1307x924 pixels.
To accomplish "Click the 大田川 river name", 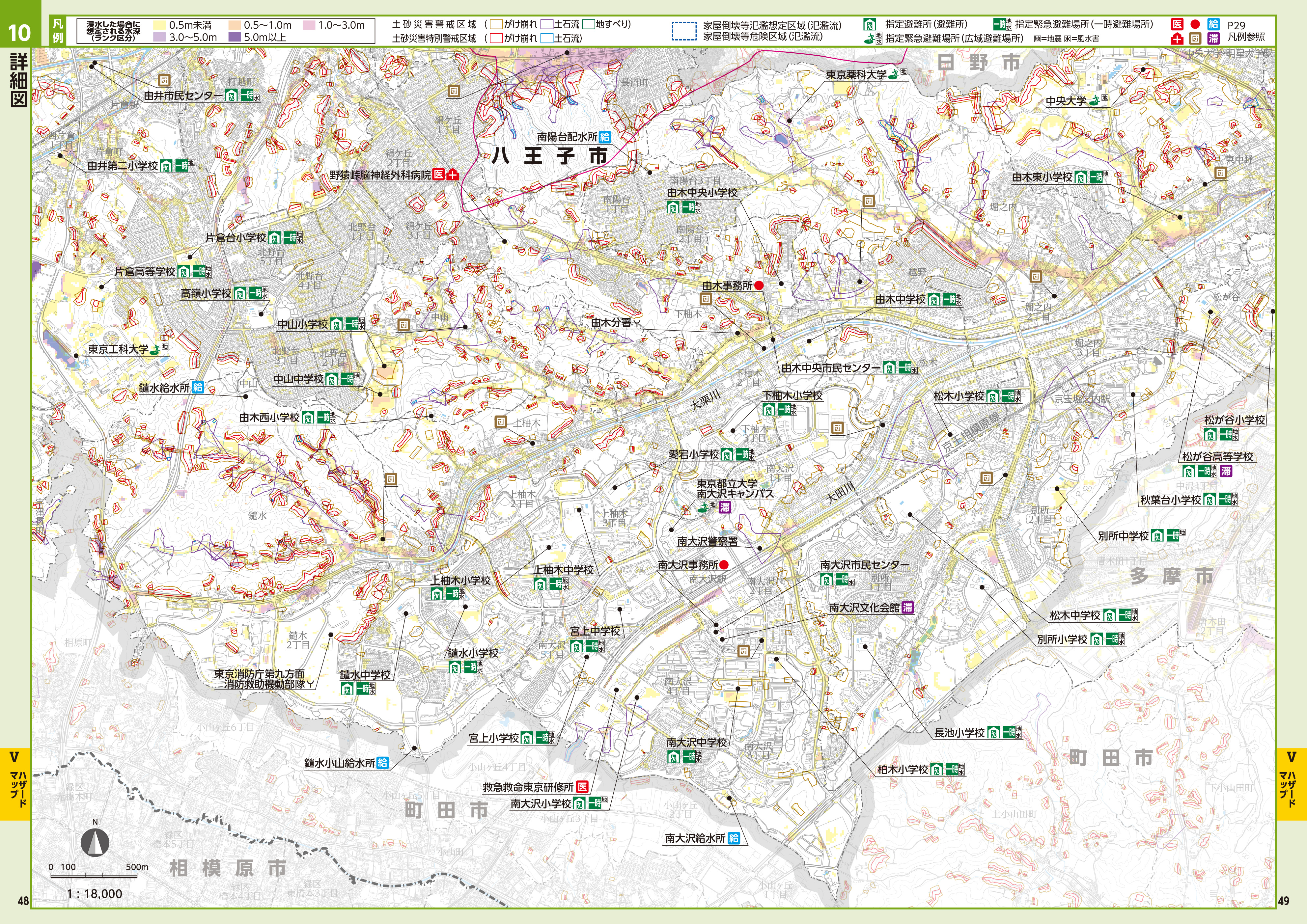I will (840, 493).
